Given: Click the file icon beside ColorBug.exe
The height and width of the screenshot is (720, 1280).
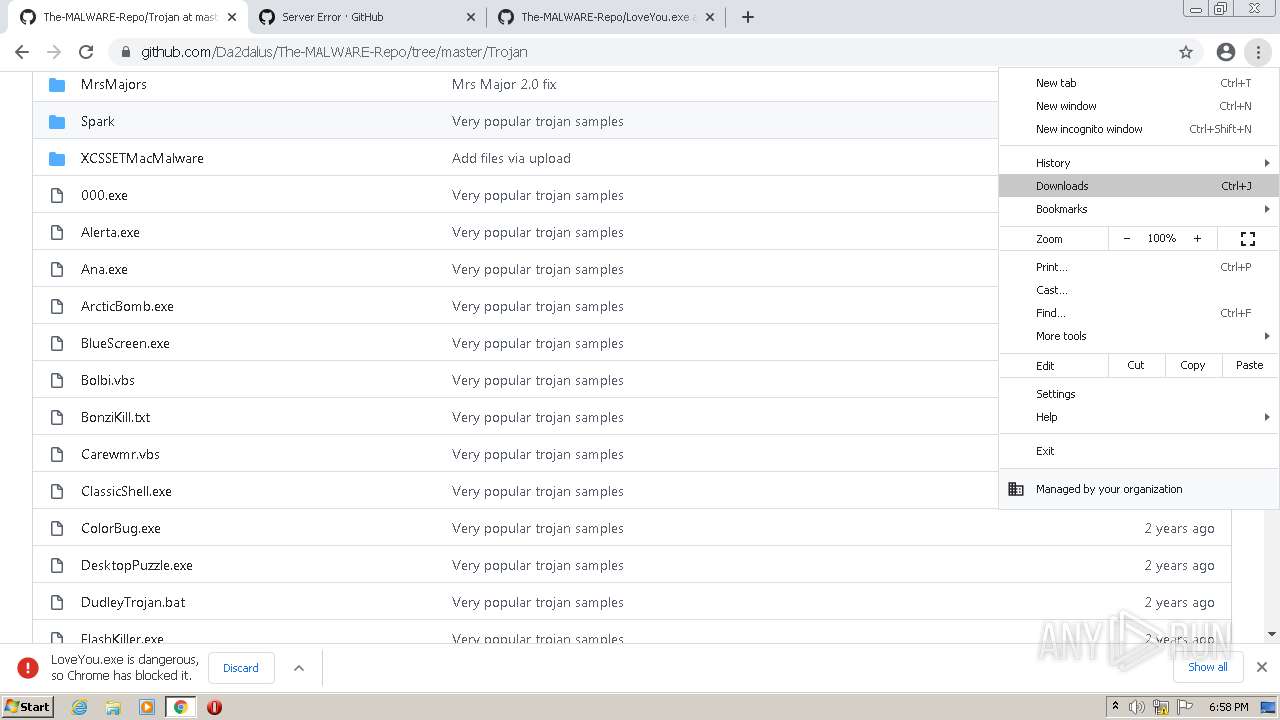Looking at the screenshot, I should click(x=57, y=528).
